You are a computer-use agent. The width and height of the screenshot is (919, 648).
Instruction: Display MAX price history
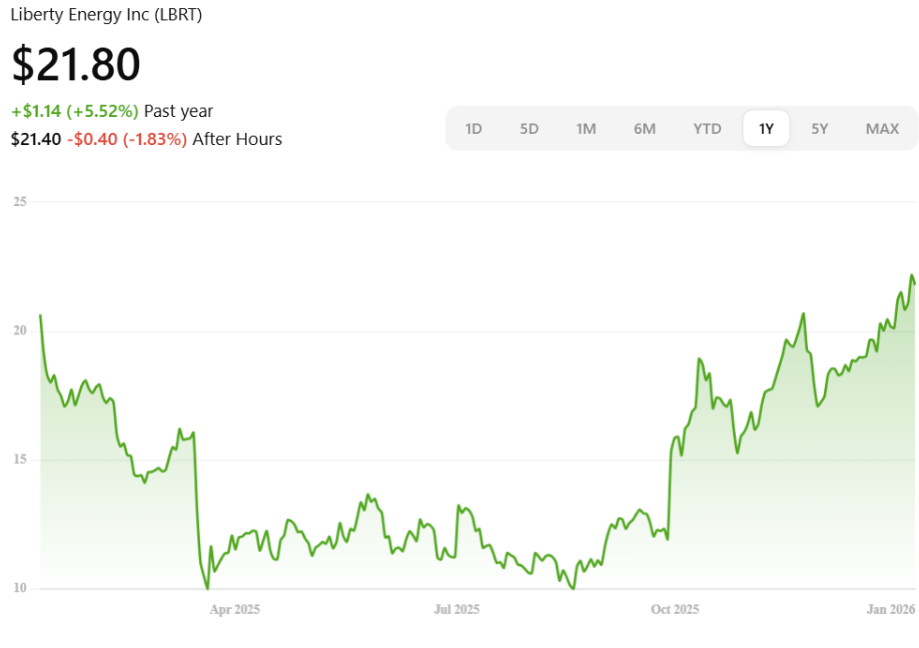(x=882, y=128)
